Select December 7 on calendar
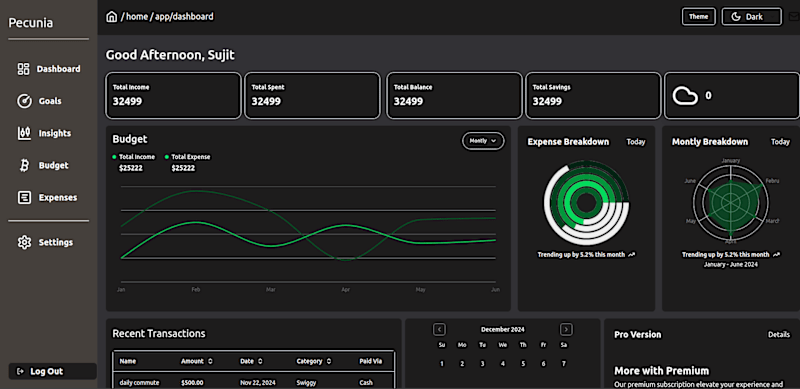The image size is (800, 389). 563,364
